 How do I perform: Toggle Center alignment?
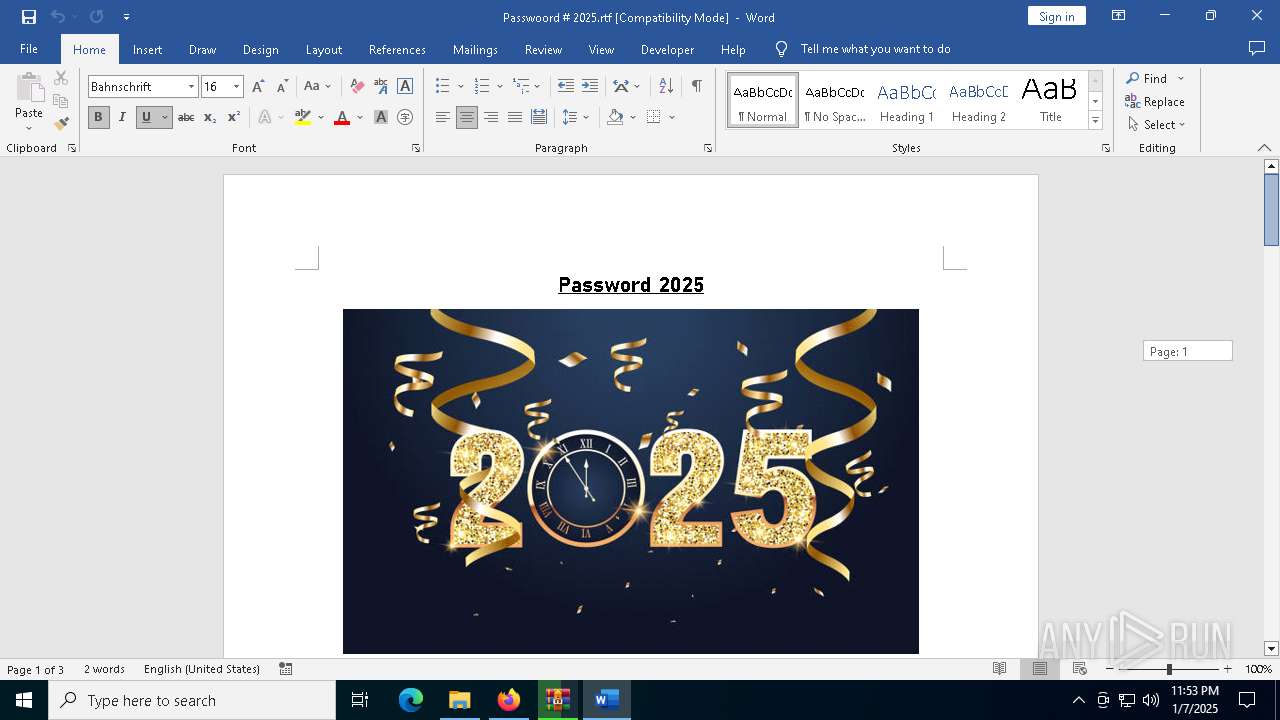click(467, 117)
